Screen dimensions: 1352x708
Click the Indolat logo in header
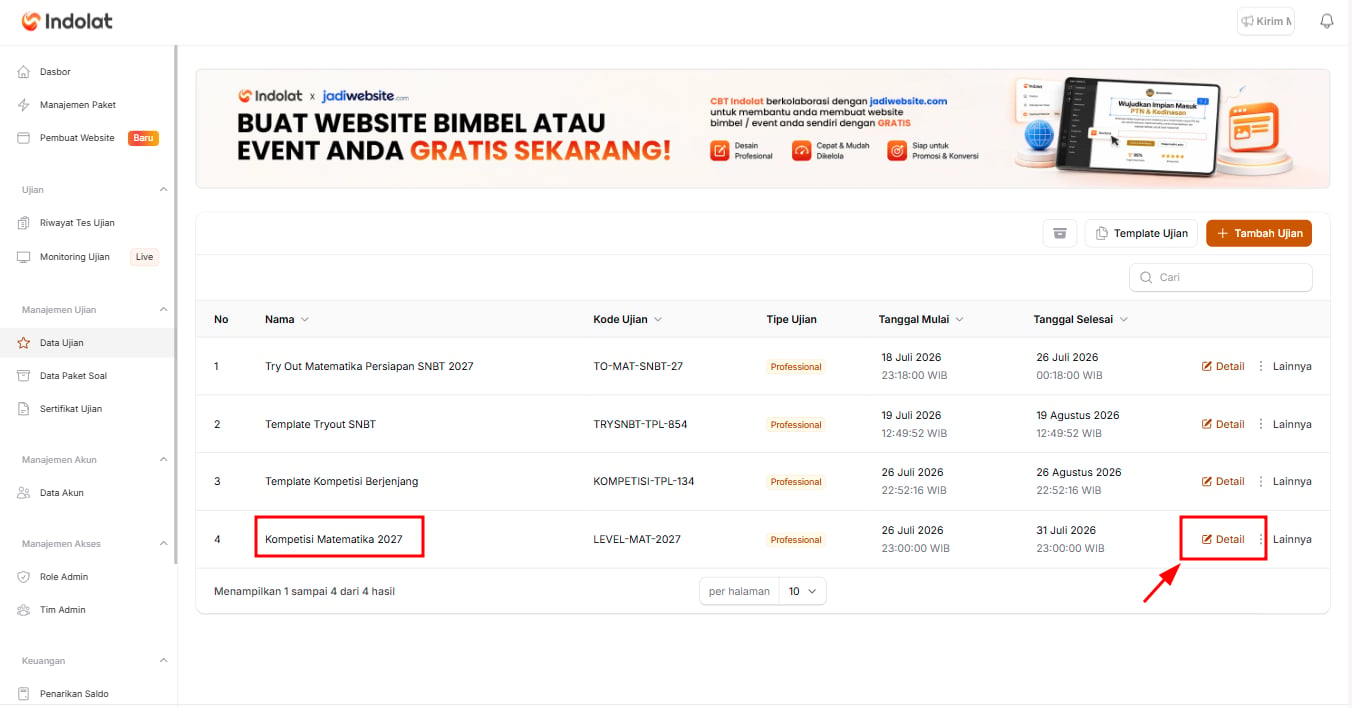point(67,21)
